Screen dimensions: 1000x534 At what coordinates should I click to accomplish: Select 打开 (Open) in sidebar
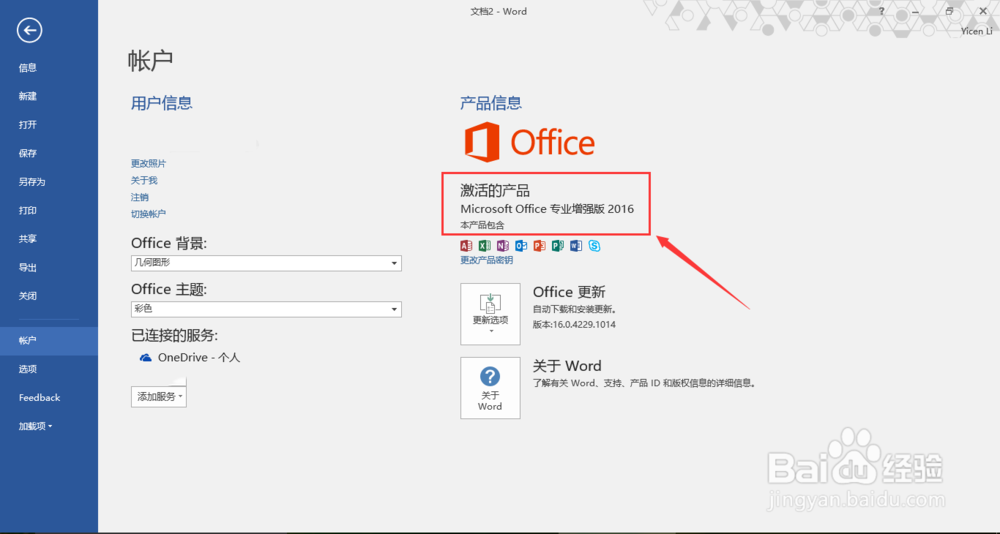click(28, 125)
